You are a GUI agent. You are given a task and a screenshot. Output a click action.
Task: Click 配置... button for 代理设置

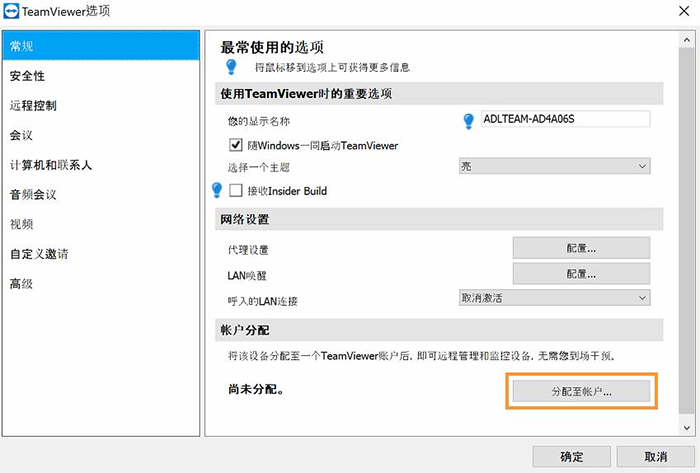581,248
